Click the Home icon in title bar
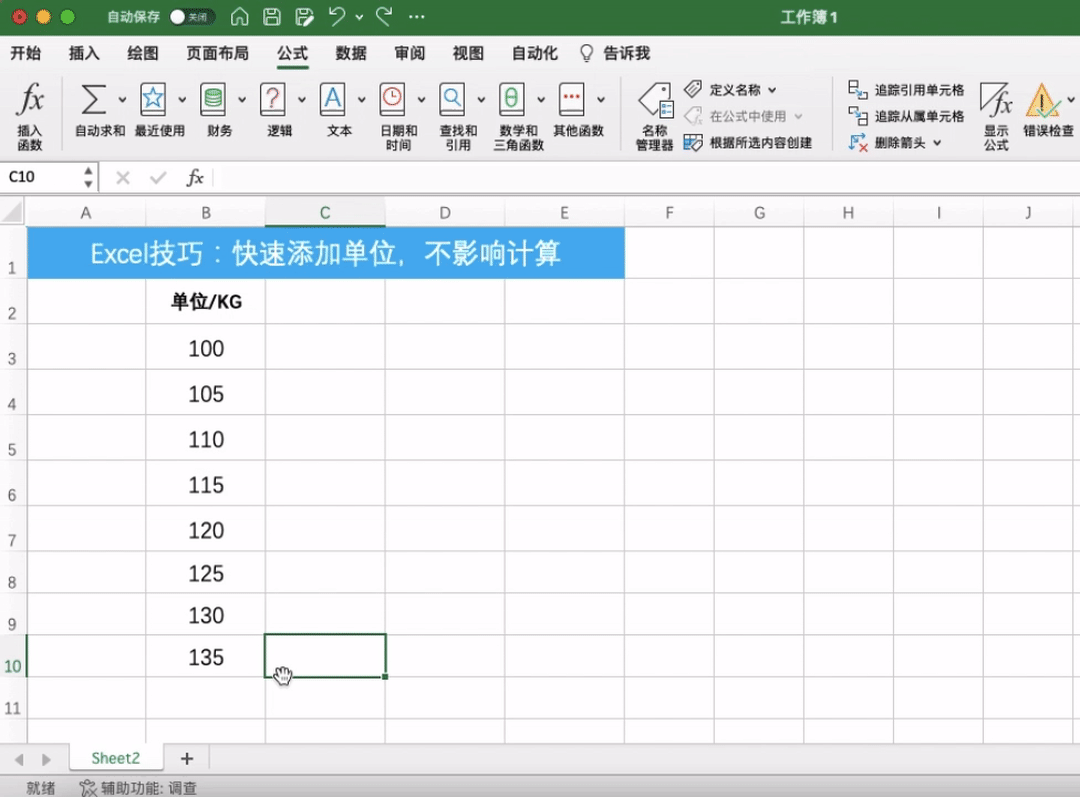Viewport: 1080px width, 797px height. [240, 17]
